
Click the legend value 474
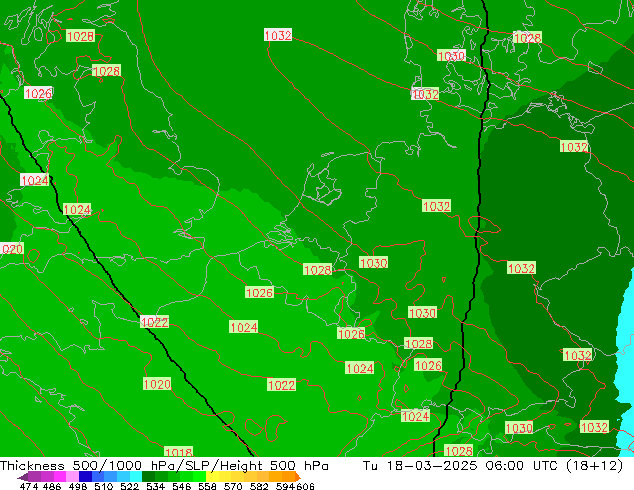pos(29,486)
